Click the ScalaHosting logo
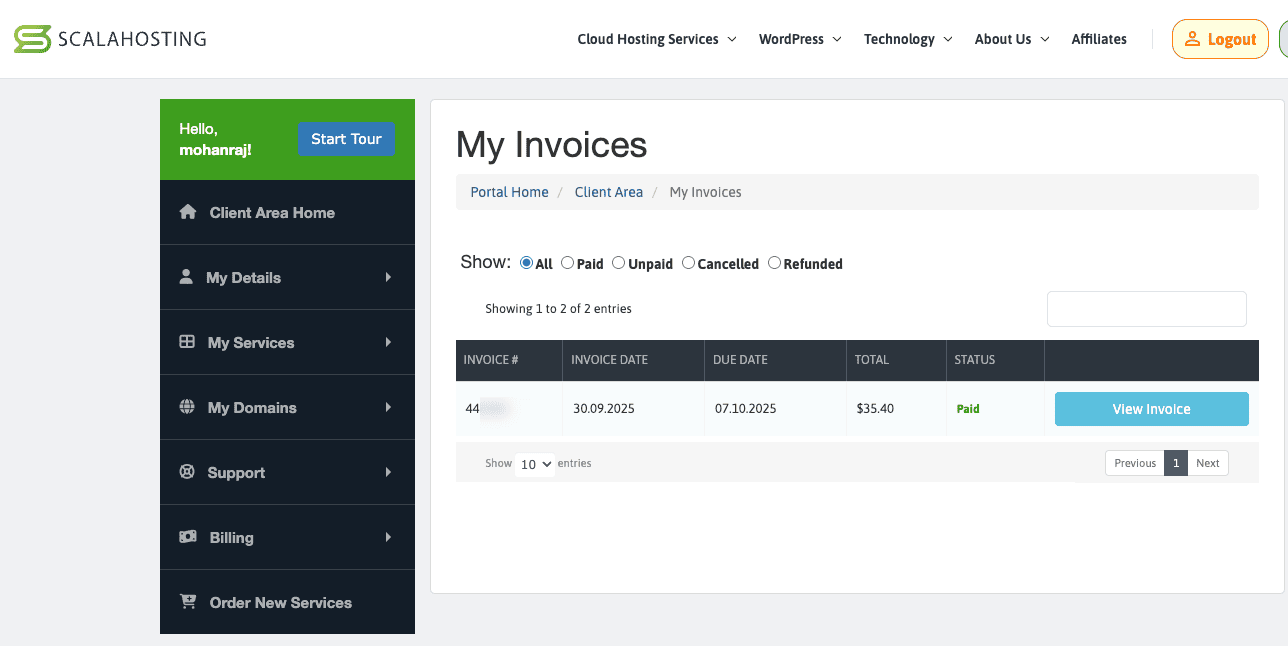Viewport: 1288px width, 646px height. 110,39
